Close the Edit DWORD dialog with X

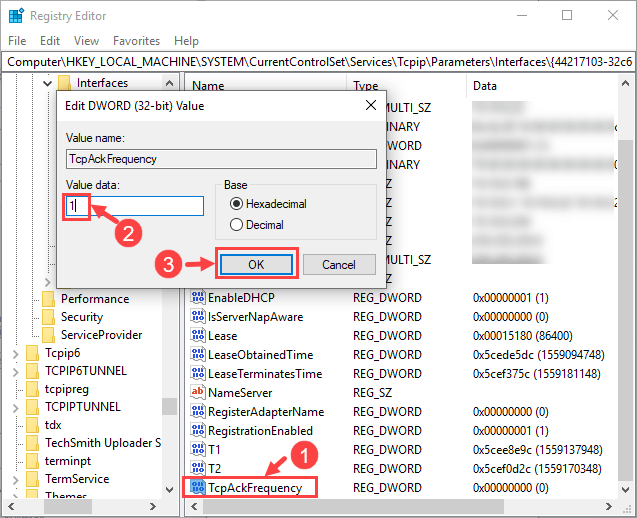370,106
